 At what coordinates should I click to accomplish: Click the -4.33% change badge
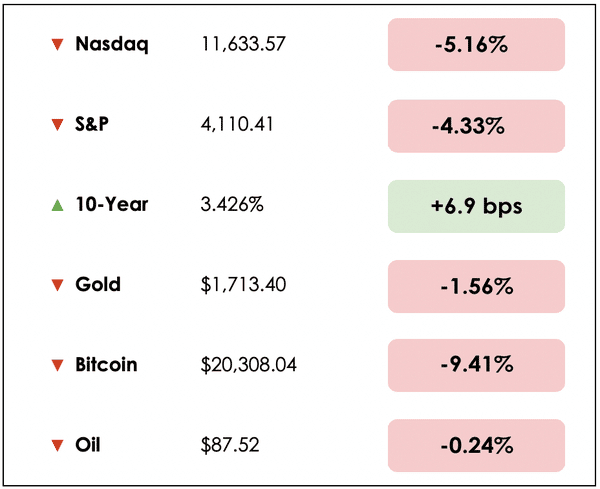476,125
